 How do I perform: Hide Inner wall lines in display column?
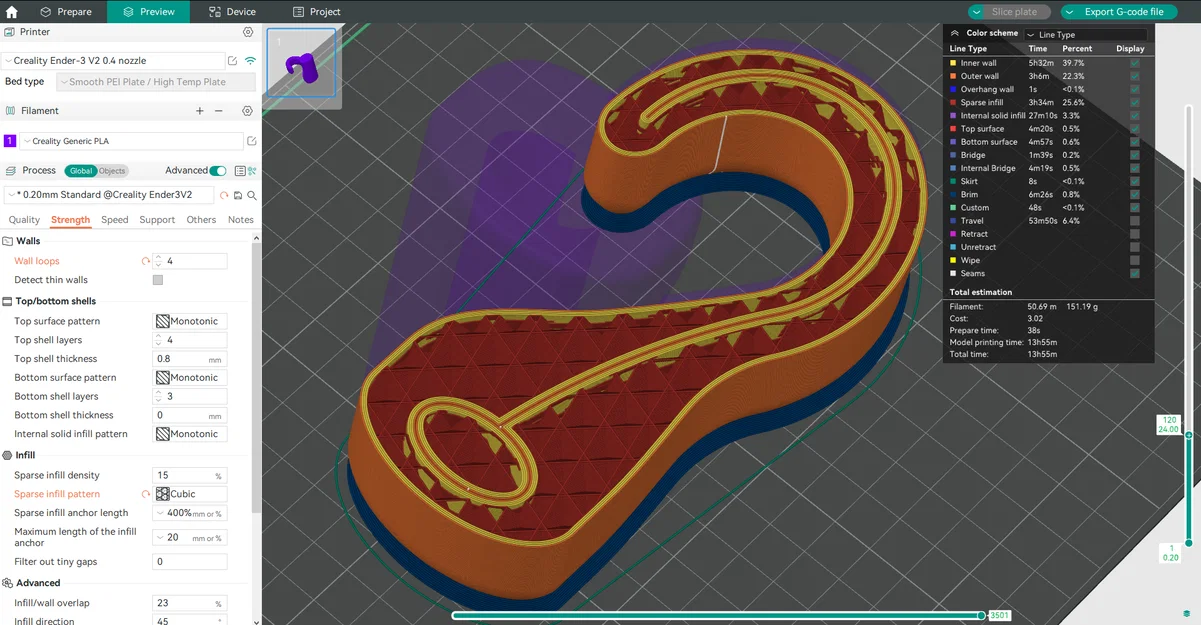[1134, 63]
